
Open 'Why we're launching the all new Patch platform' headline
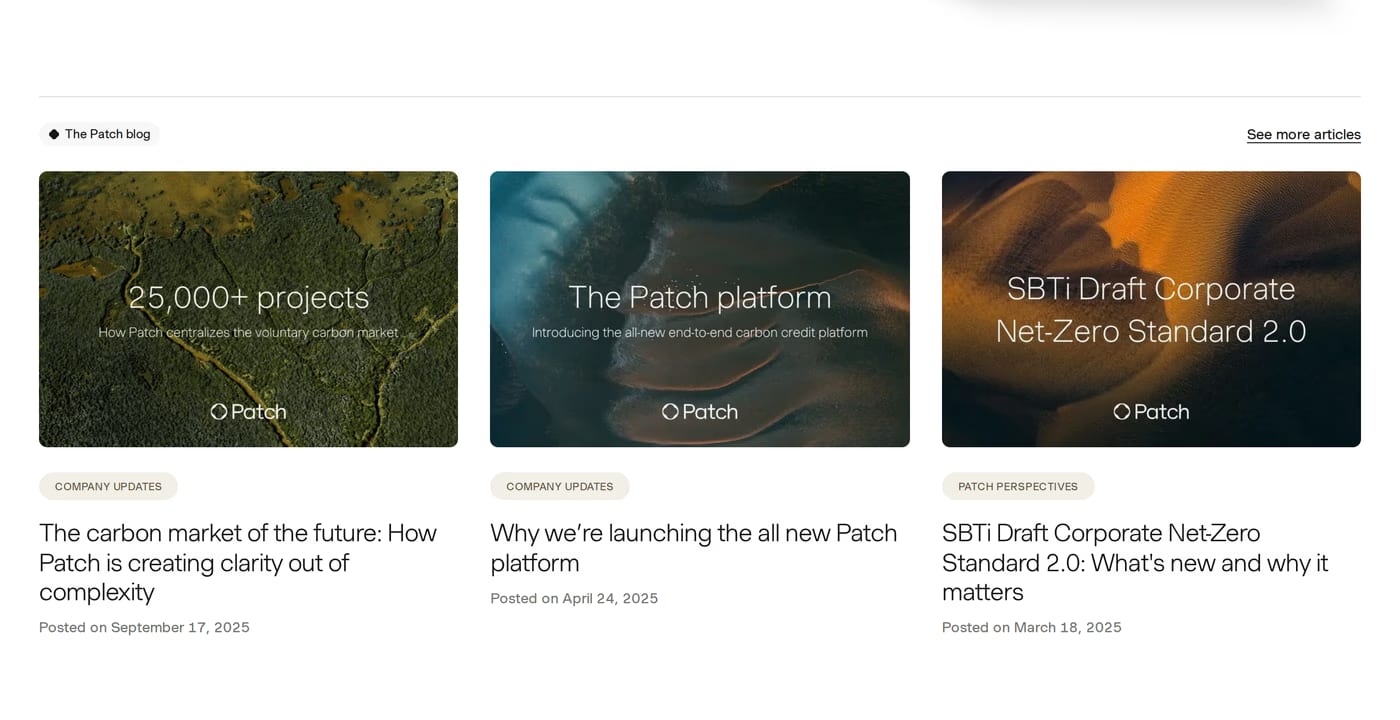694,547
